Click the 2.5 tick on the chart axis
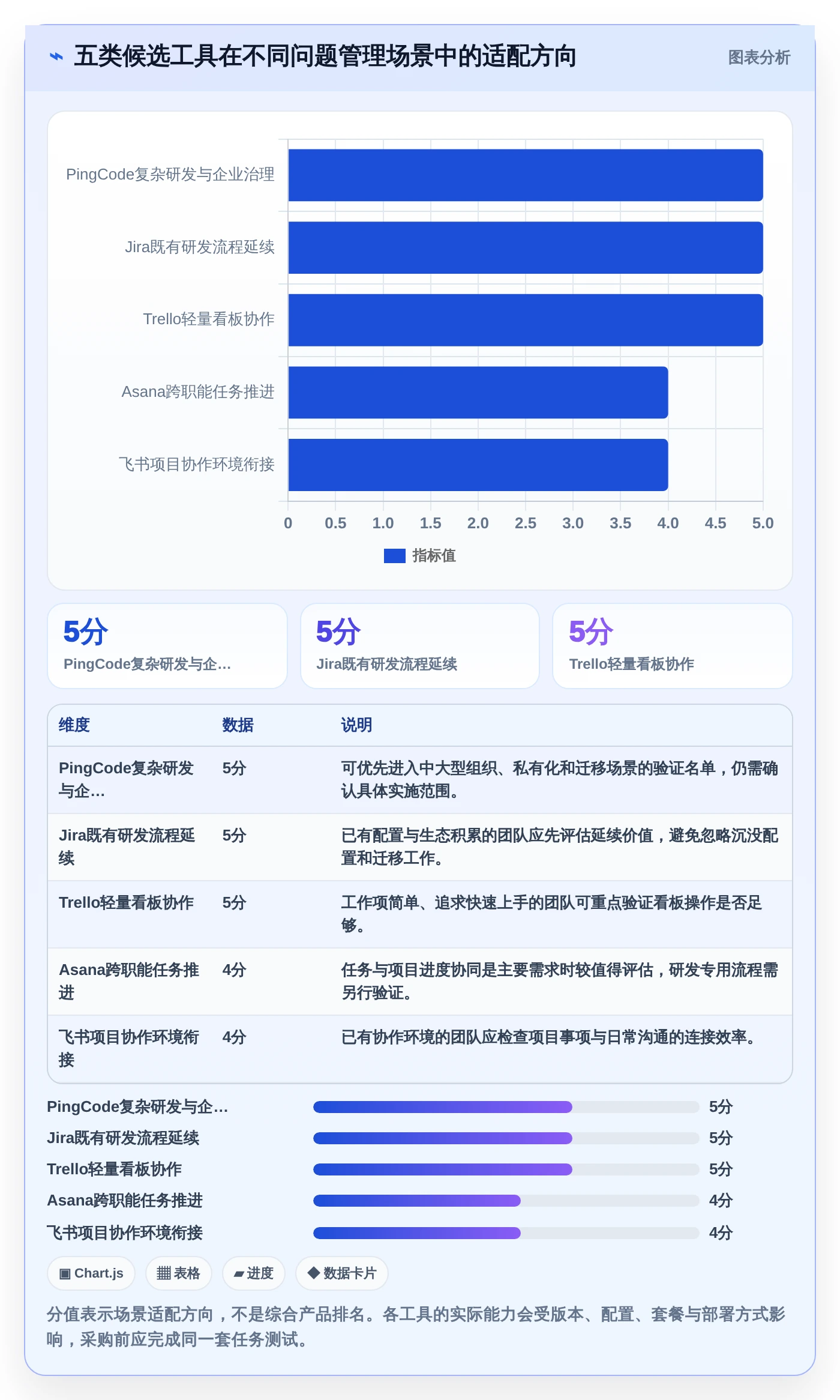Viewport: 840px width, 1400px height. pos(526,523)
